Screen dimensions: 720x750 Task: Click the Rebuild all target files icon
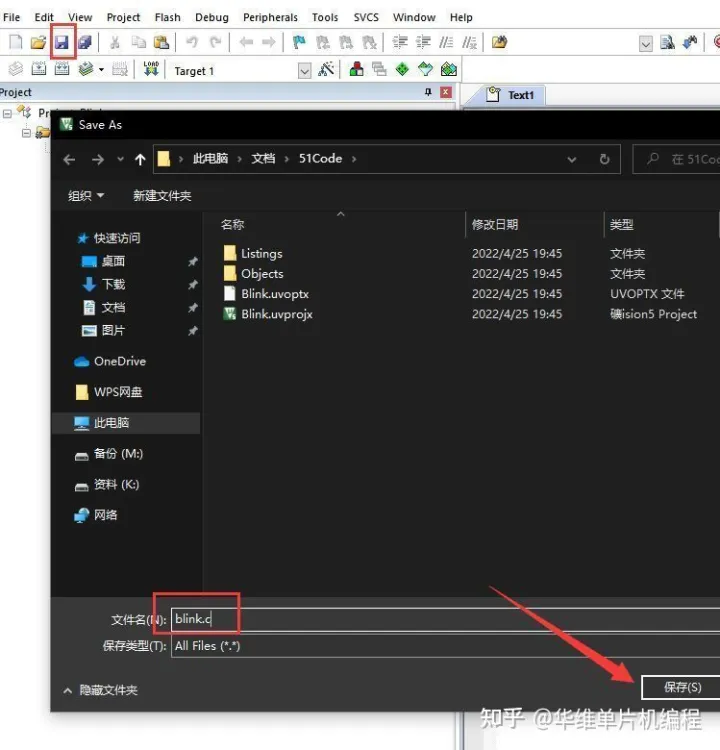coord(62,69)
